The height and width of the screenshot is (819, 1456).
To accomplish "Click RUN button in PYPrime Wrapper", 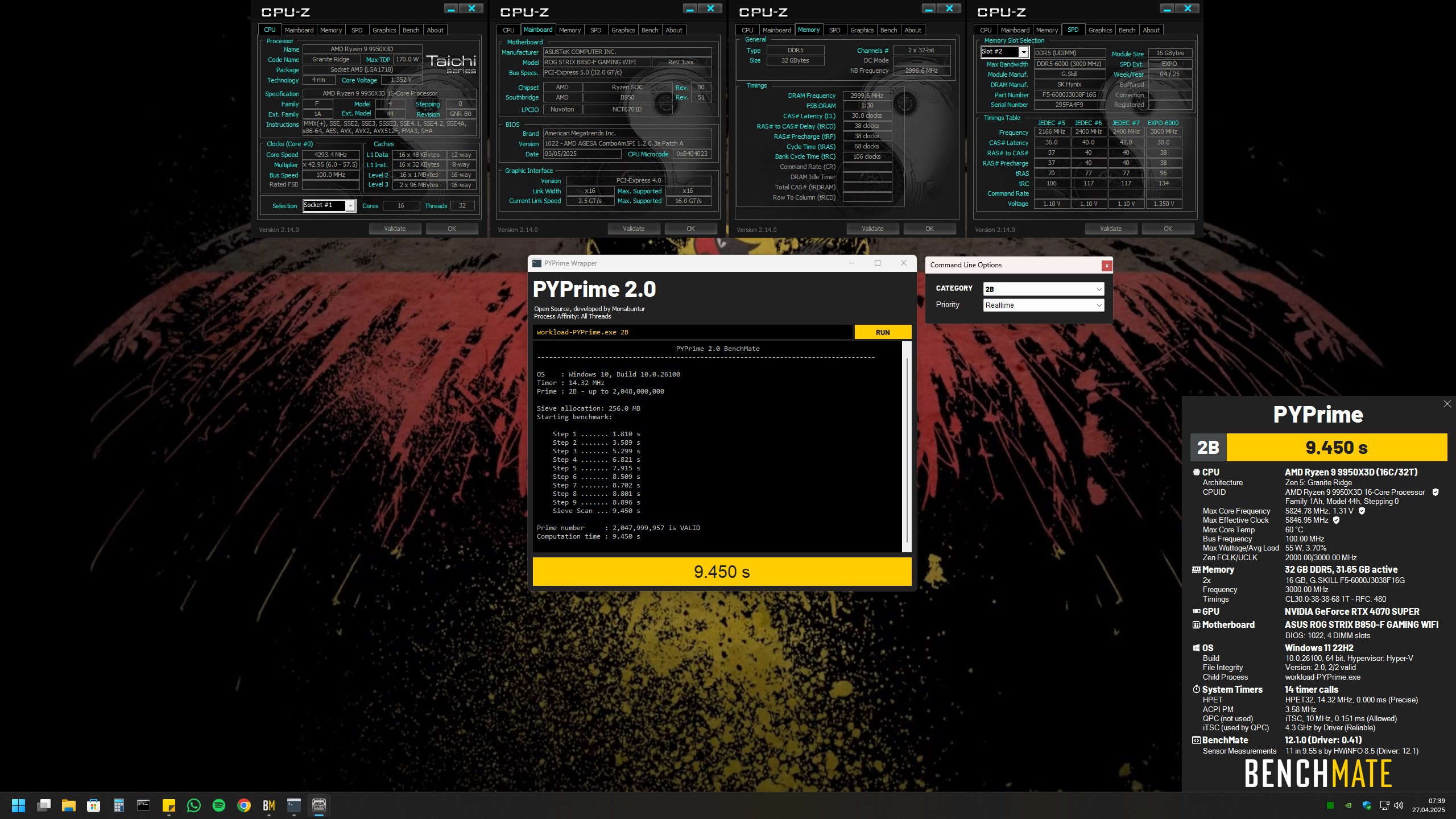I will [x=883, y=332].
